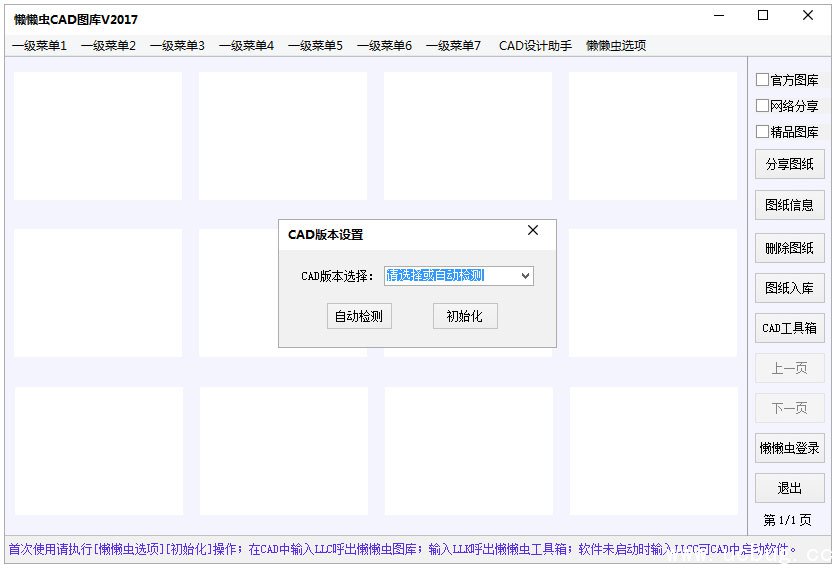Viewport: 836px width, 569px height.
Task: Enable the 官方图库 checkbox
Action: click(x=763, y=80)
